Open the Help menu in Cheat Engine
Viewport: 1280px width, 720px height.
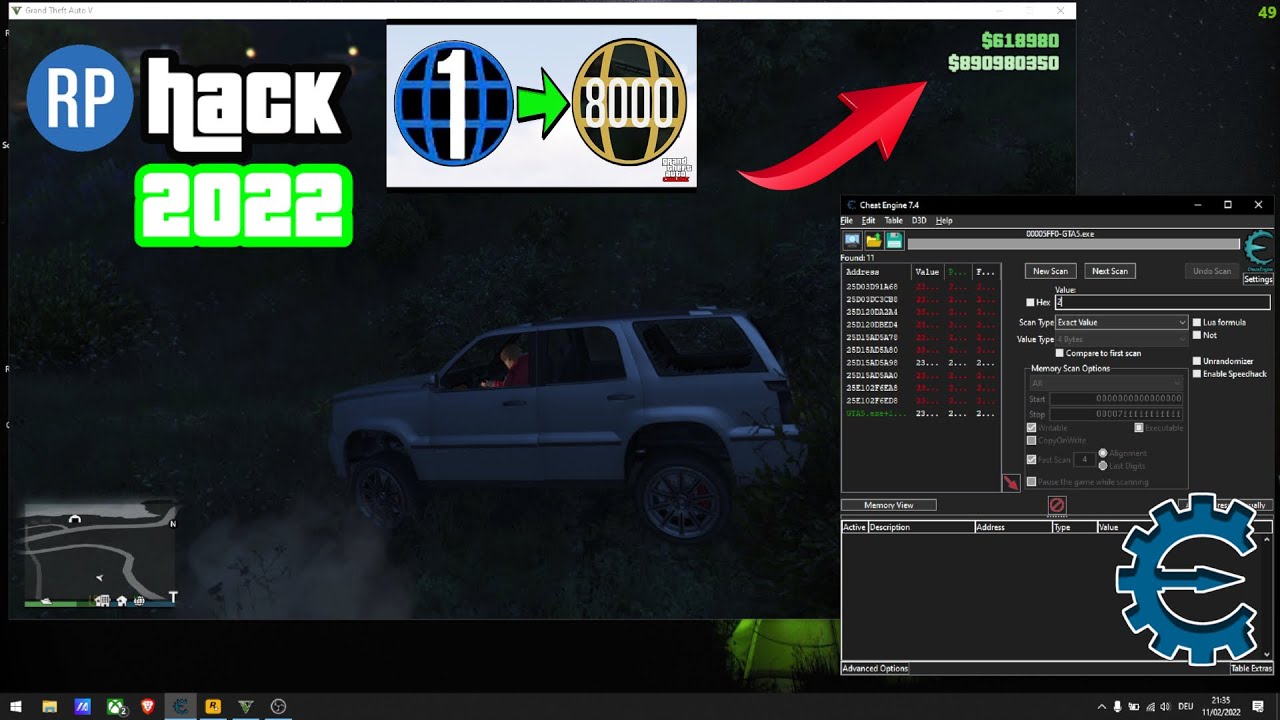(x=944, y=220)
